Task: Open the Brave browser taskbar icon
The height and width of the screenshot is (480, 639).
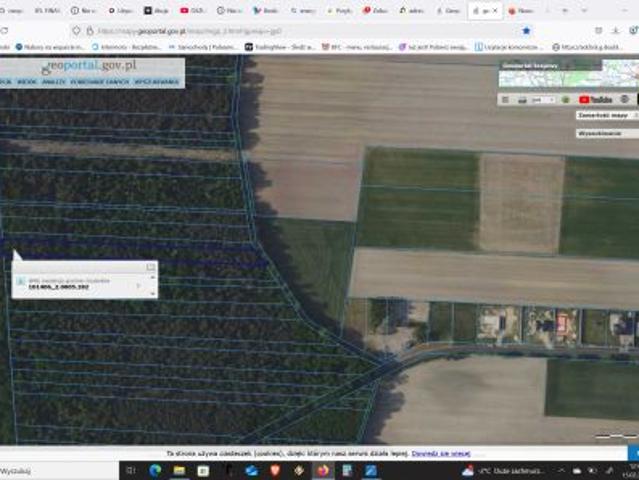Action: pos(275,470)
